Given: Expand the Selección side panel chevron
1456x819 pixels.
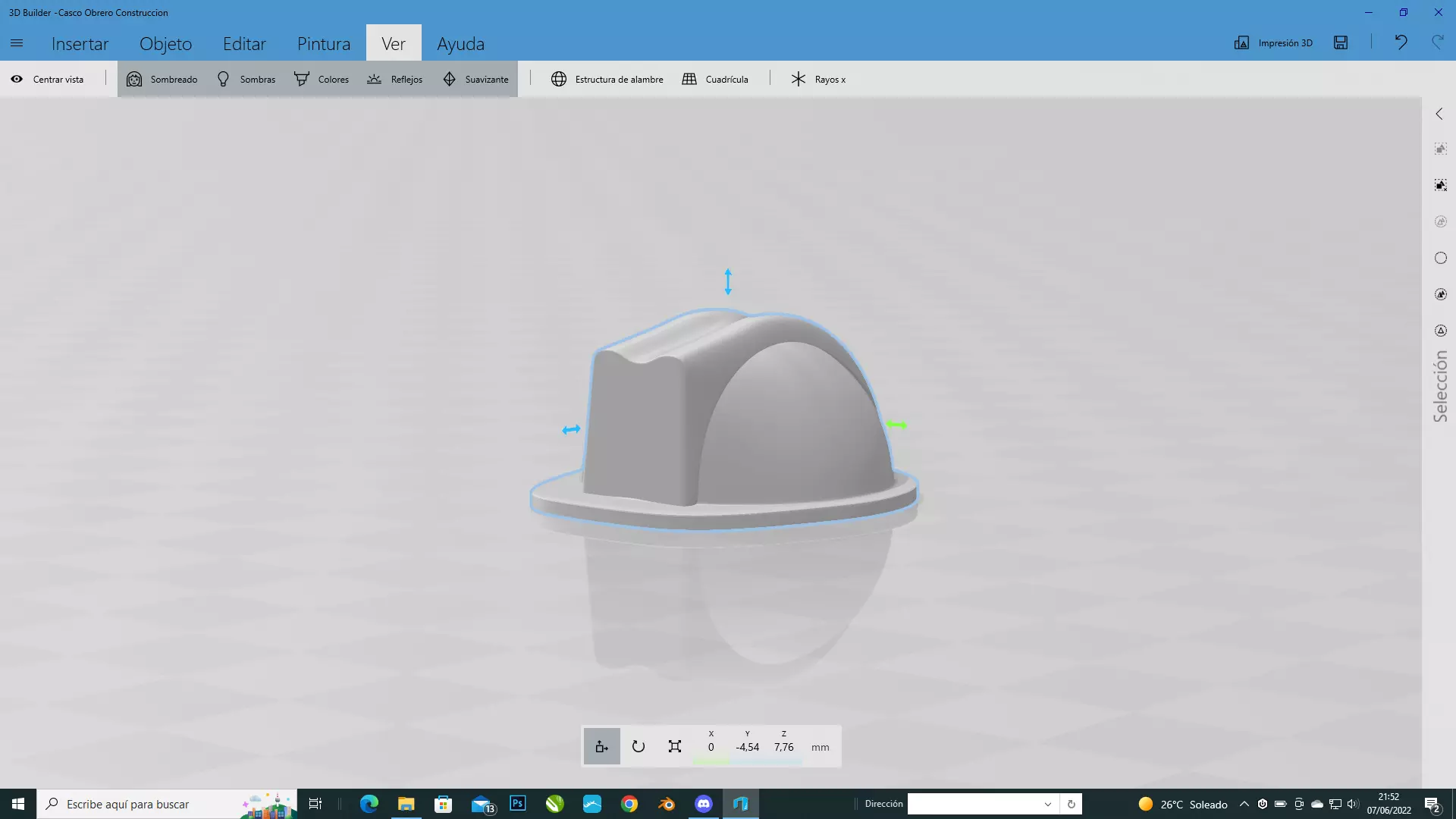Looking at the screenshot, I should click(x=1439, y=114).
